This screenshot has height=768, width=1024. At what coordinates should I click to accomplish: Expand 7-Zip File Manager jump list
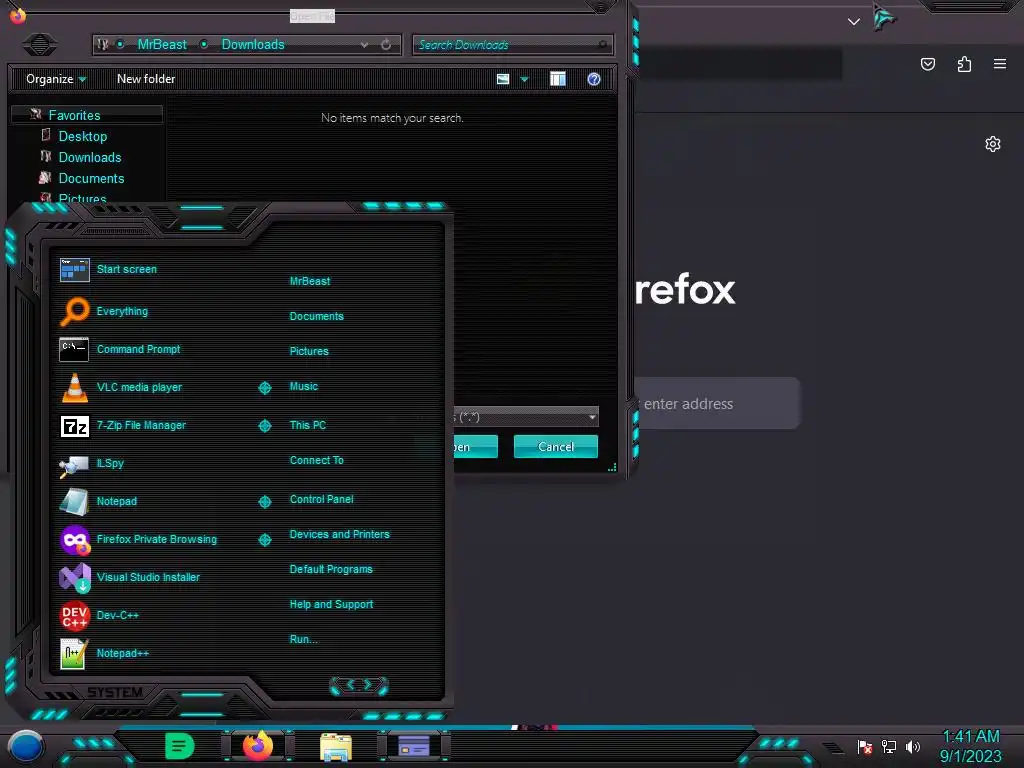tap(264, 426)
